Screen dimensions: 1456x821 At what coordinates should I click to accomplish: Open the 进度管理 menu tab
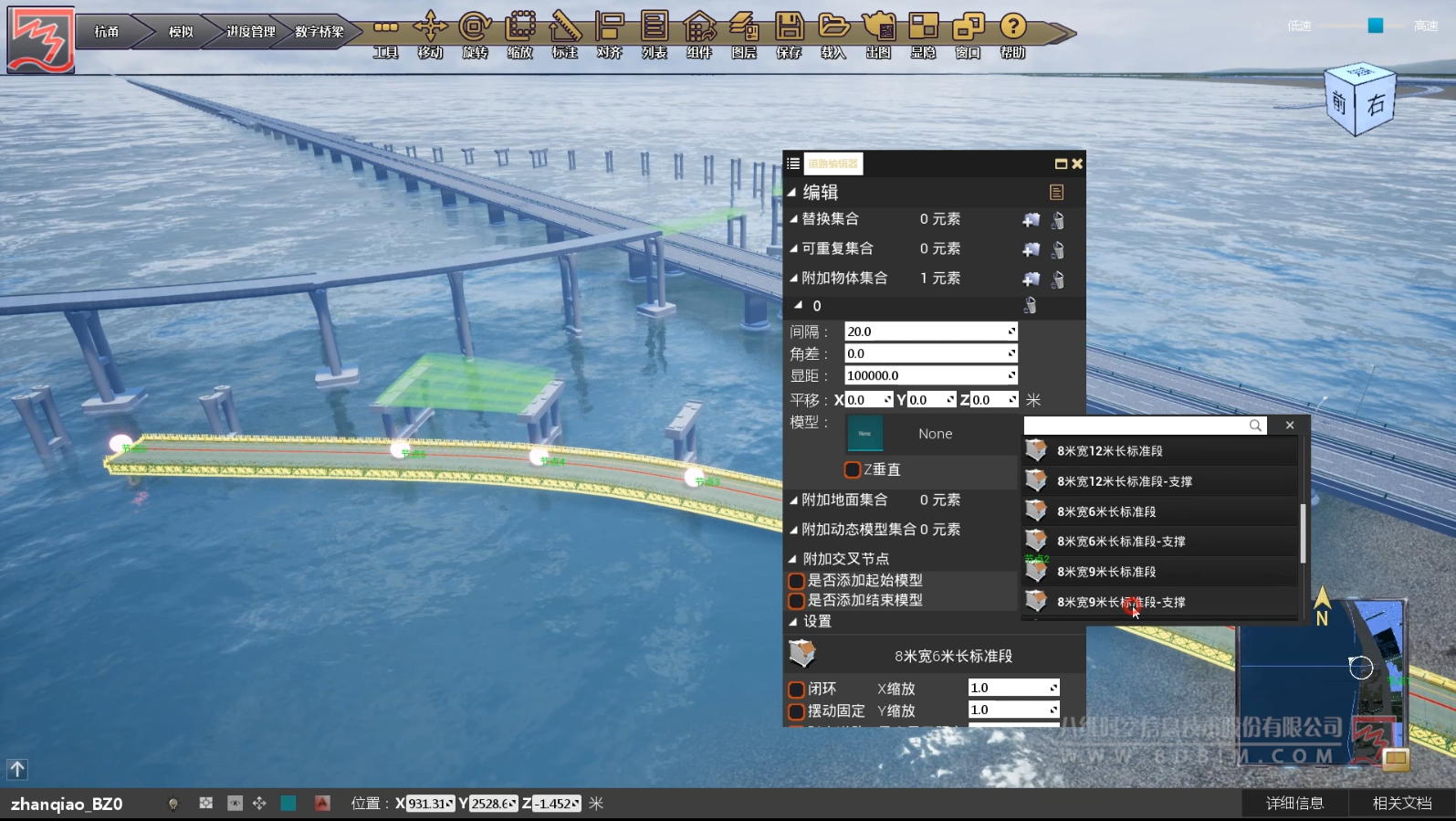click(250, 32)
